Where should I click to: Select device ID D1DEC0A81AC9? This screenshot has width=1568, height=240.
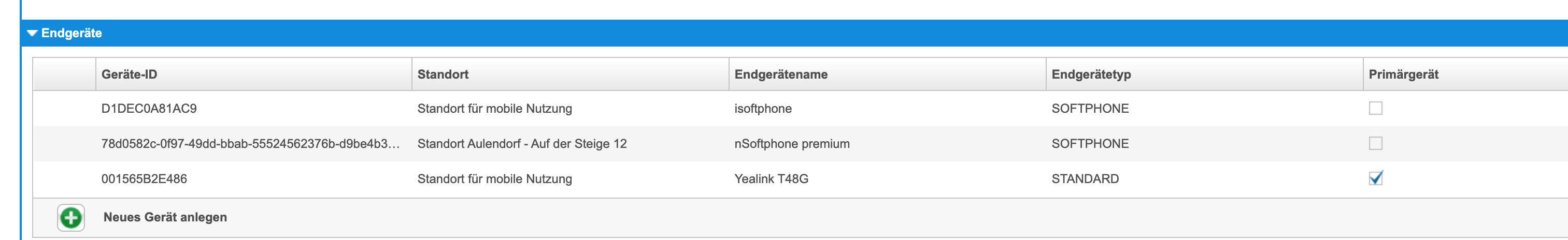click(149, 109)
